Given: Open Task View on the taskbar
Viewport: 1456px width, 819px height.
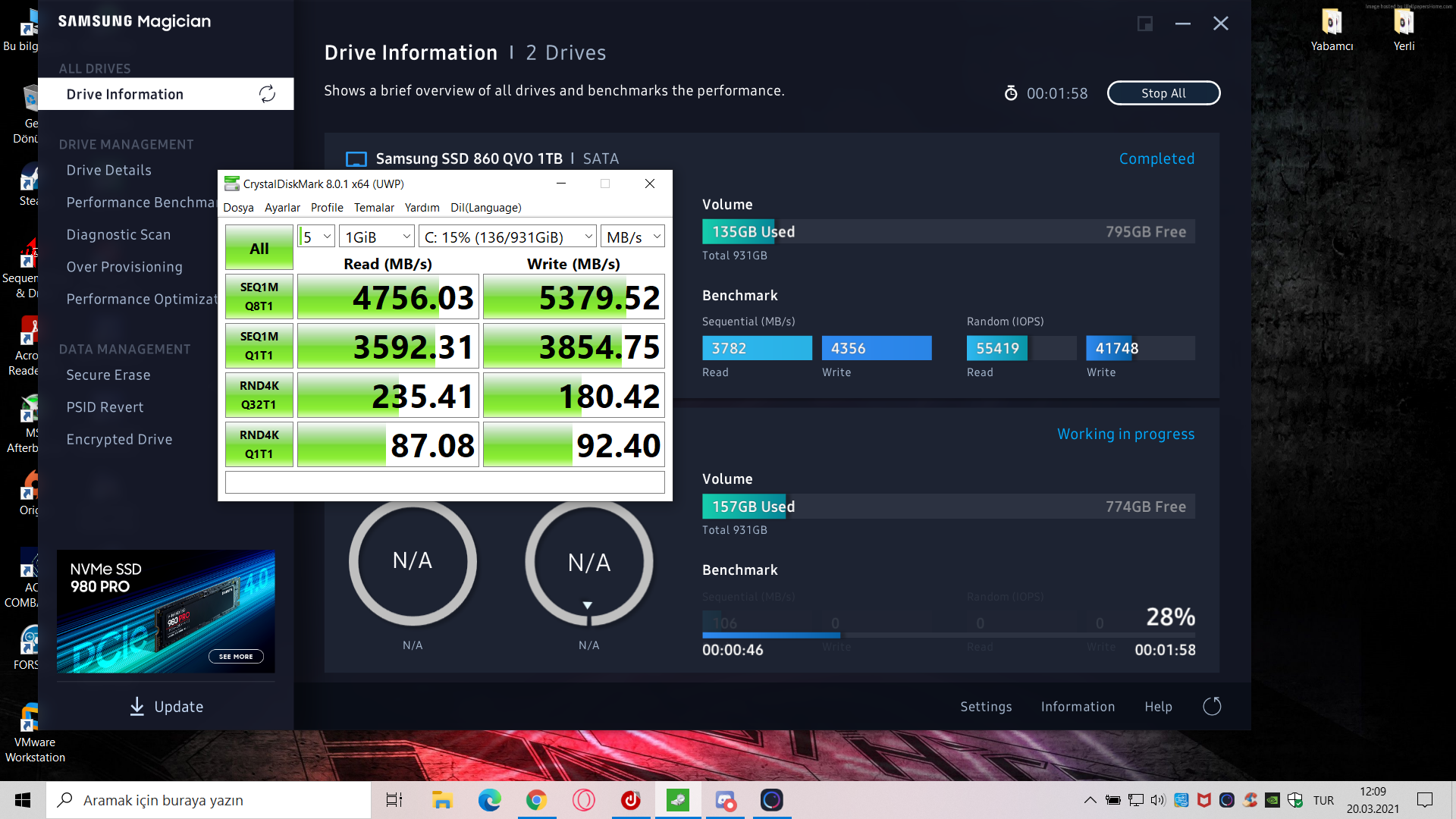Looking at the screenshot, I should (x=394, y=800).
